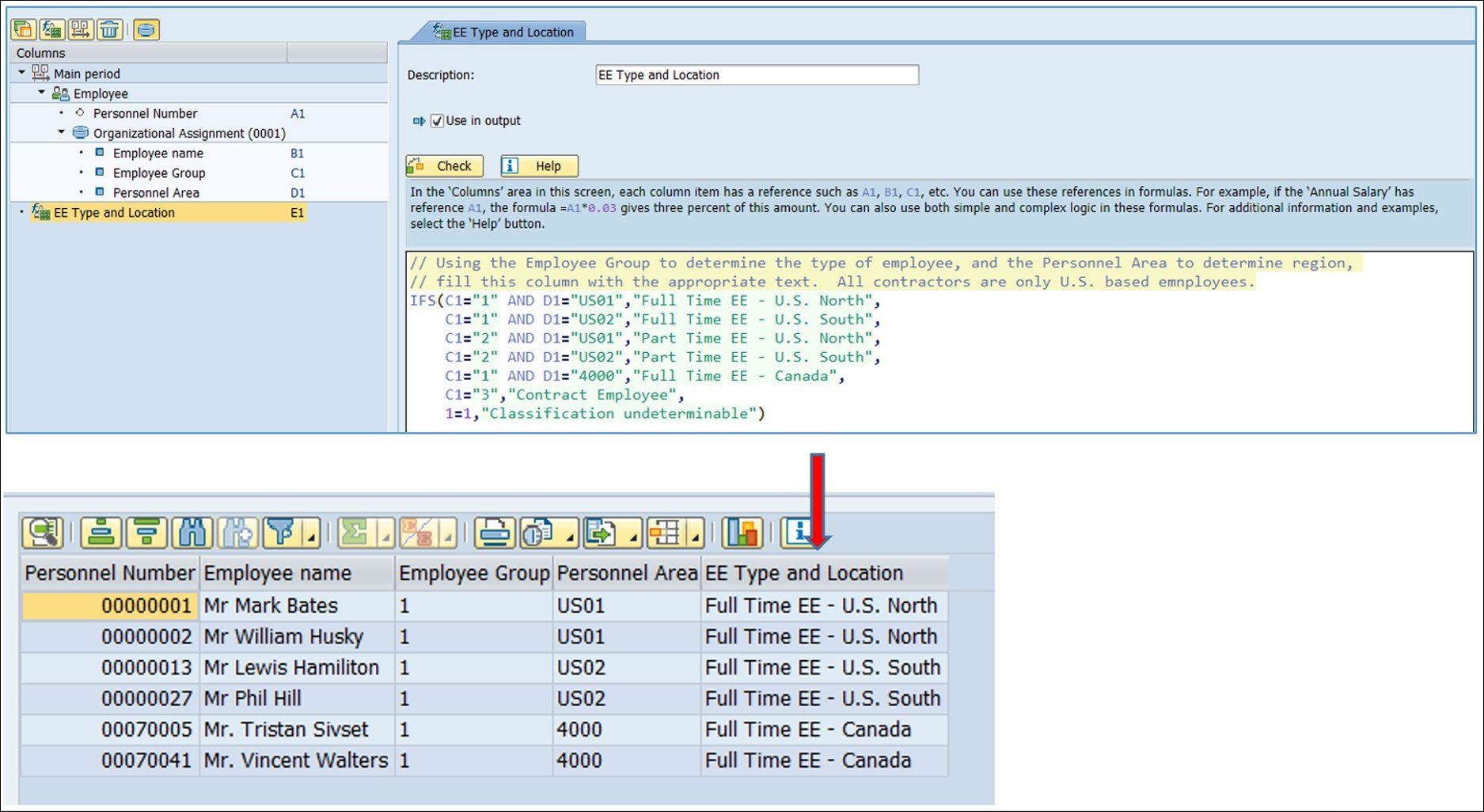Click the Find binoculars icon above the grid
This screenshot has height=812, width=1484.
coord(194,533)
